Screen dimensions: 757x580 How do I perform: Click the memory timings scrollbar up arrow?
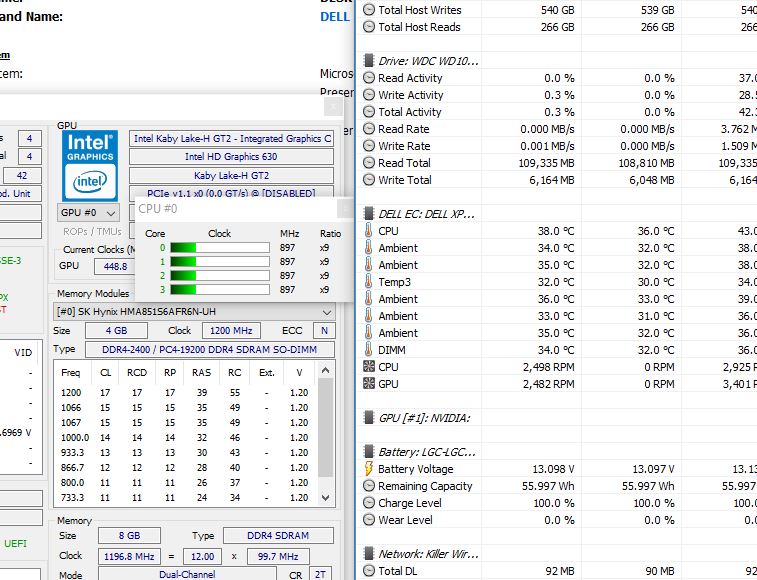[325, 371]
